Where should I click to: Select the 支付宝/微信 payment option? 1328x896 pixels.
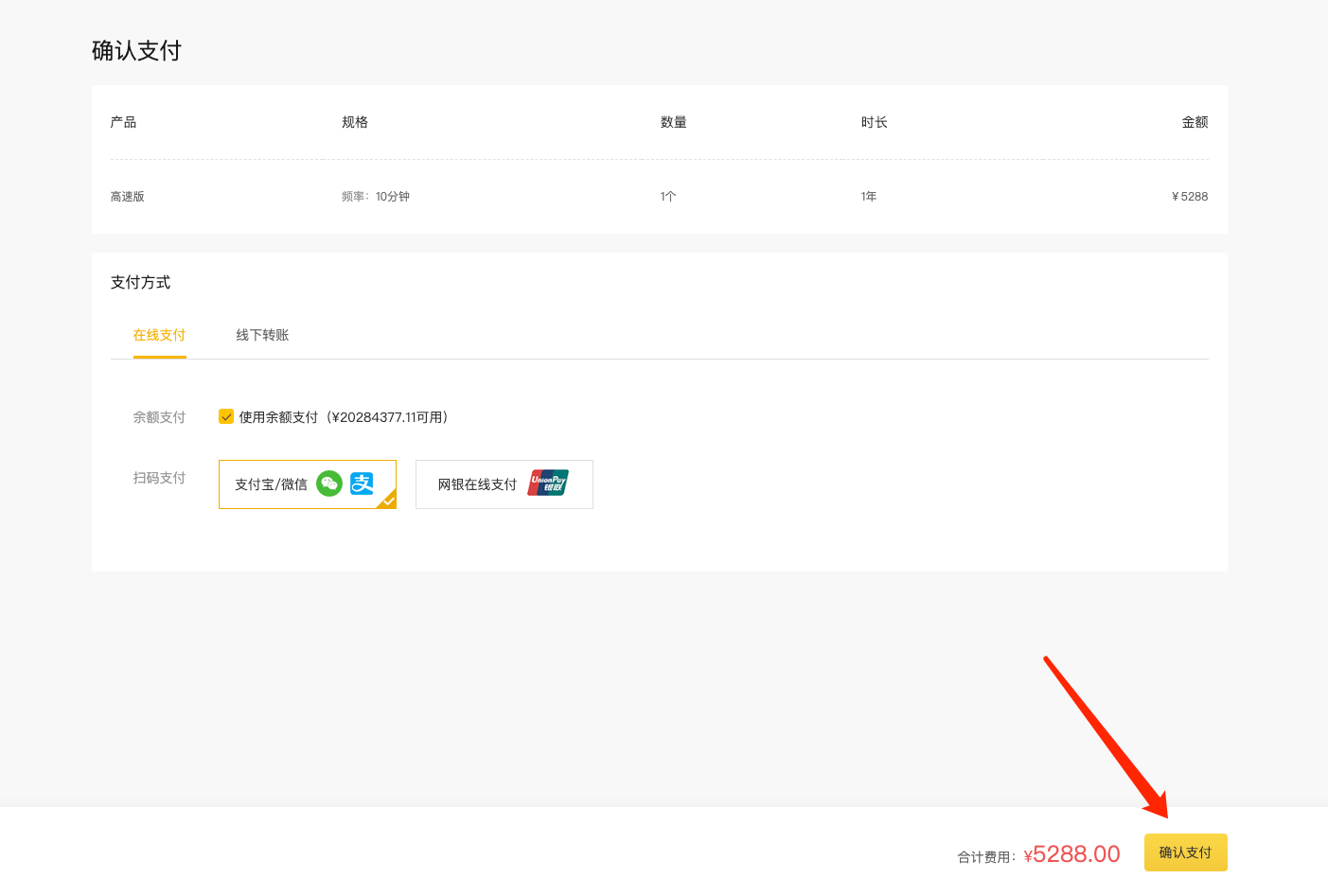[272, 484]
